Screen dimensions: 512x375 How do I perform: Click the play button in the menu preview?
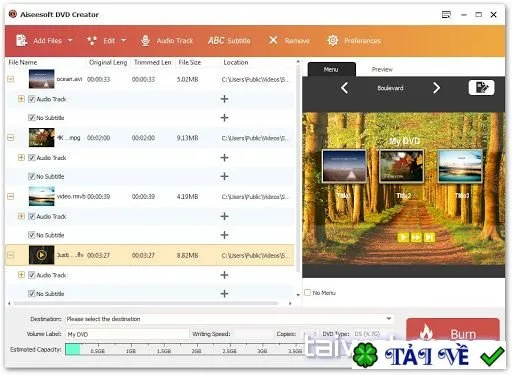click(x=403, y=237)
